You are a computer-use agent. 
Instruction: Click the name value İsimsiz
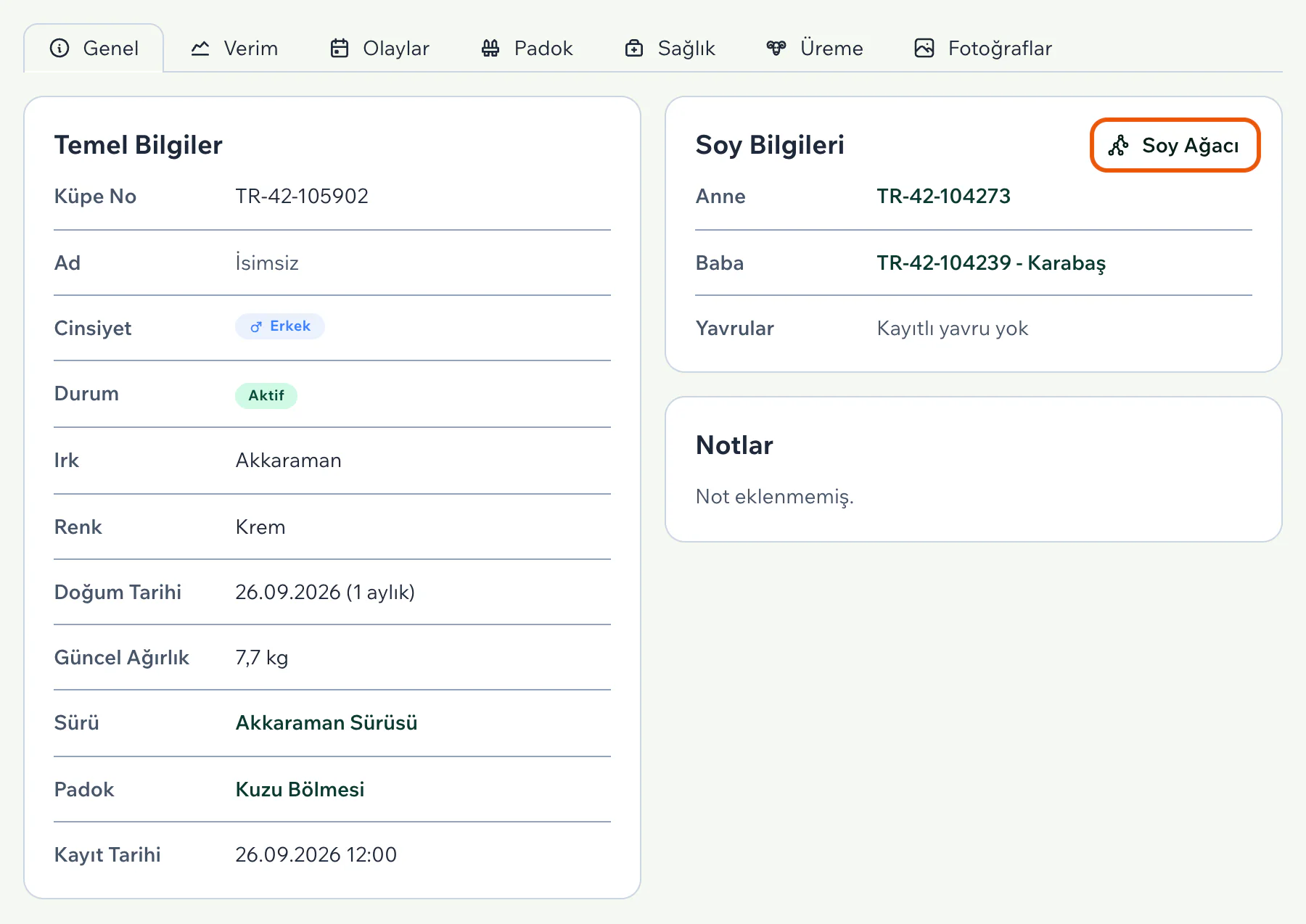click(267, 263)
